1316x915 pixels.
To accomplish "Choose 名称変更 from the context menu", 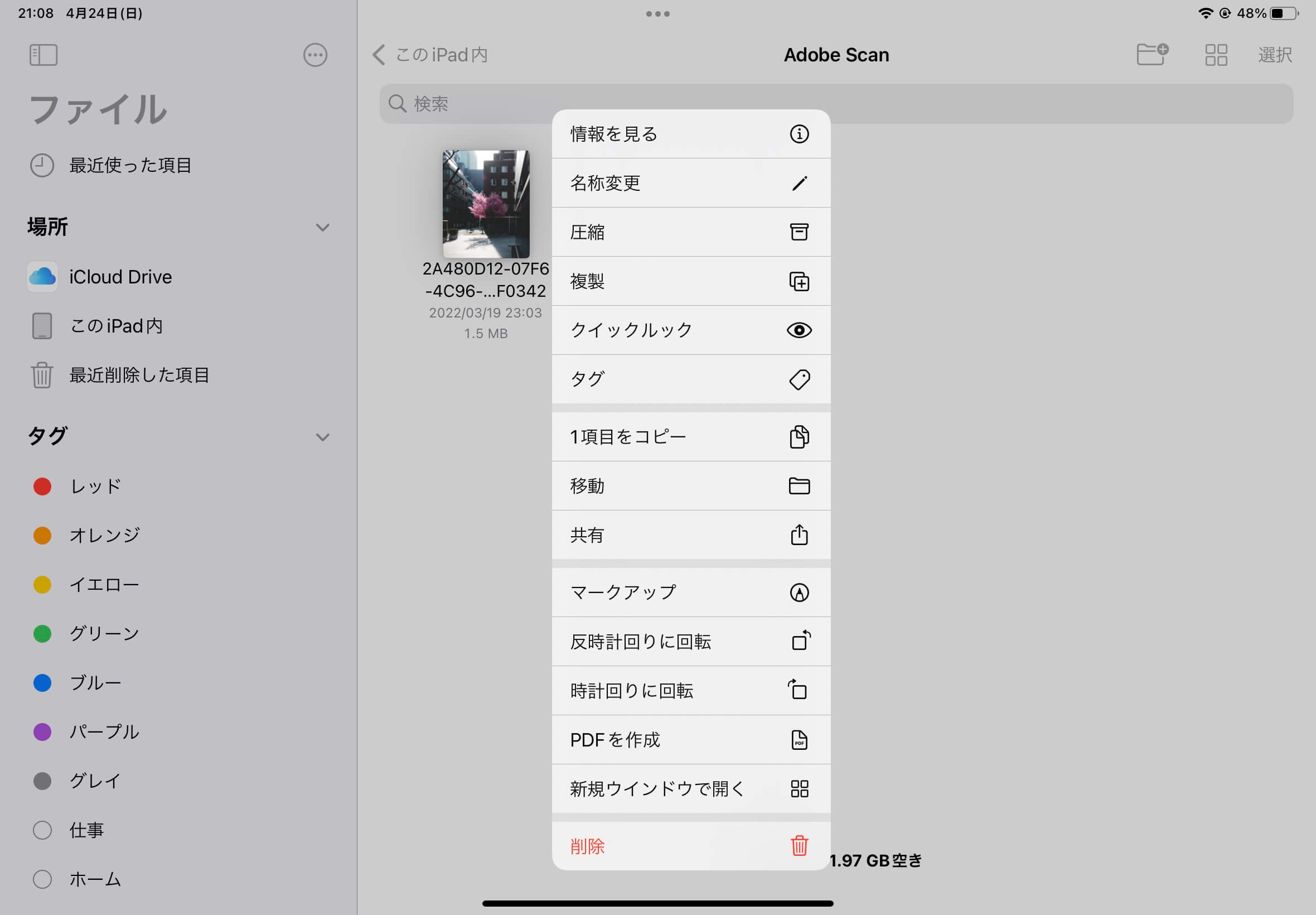I will point(691,183).
